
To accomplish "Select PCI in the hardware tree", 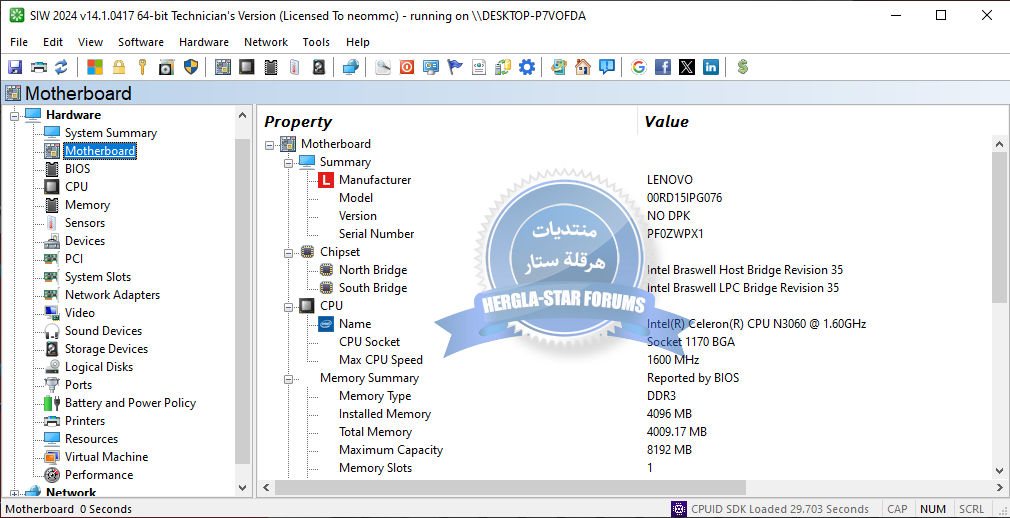I will pos(73,259).
